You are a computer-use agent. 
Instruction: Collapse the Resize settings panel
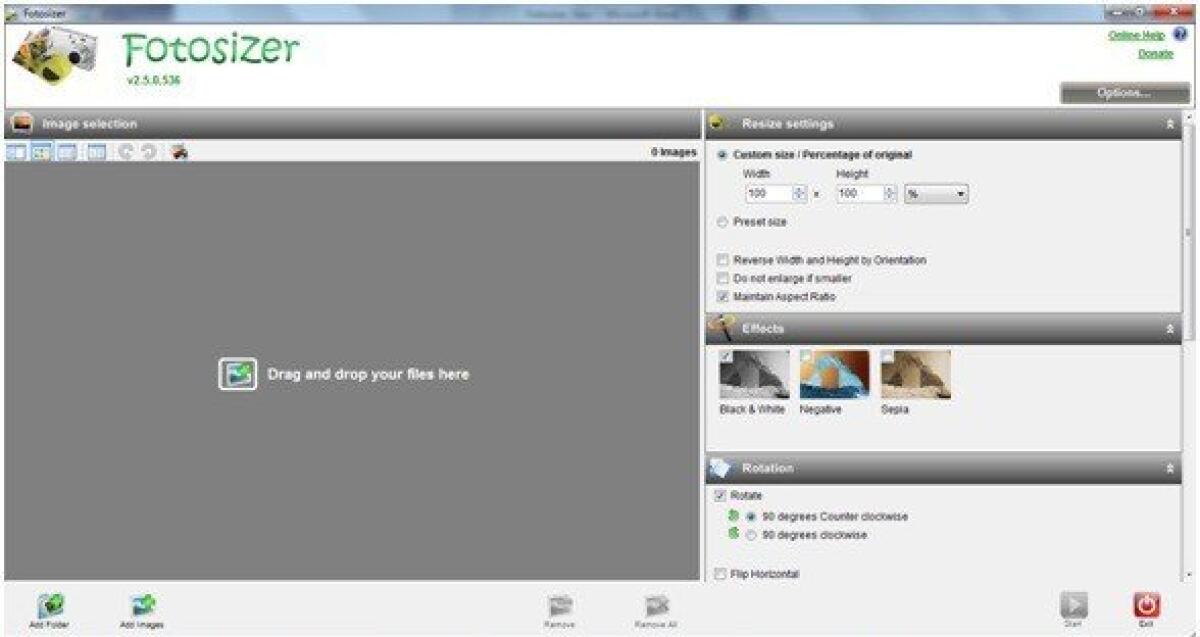click(1169, 124)
